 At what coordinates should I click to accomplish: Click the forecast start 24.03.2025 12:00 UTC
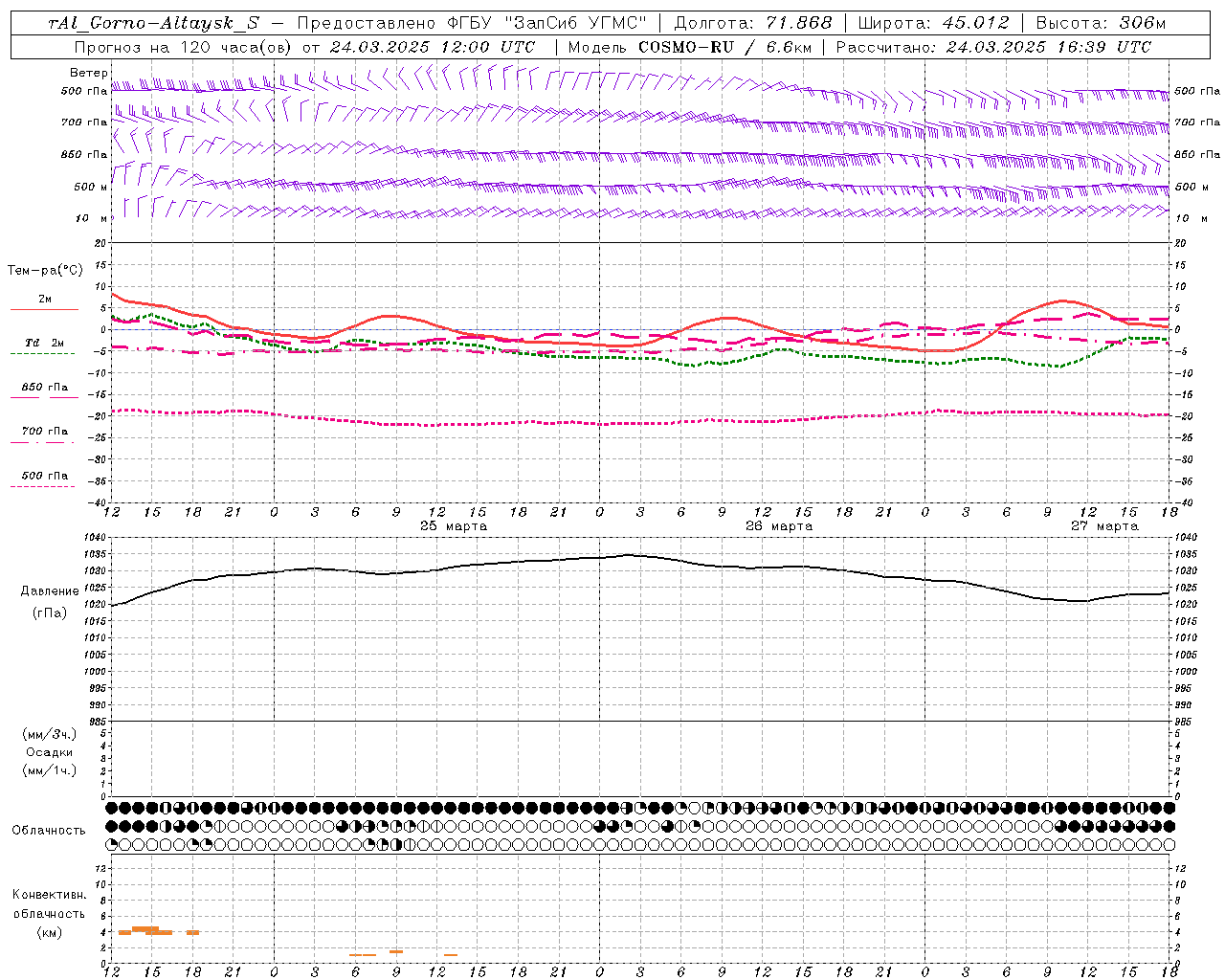click(433, 47)
